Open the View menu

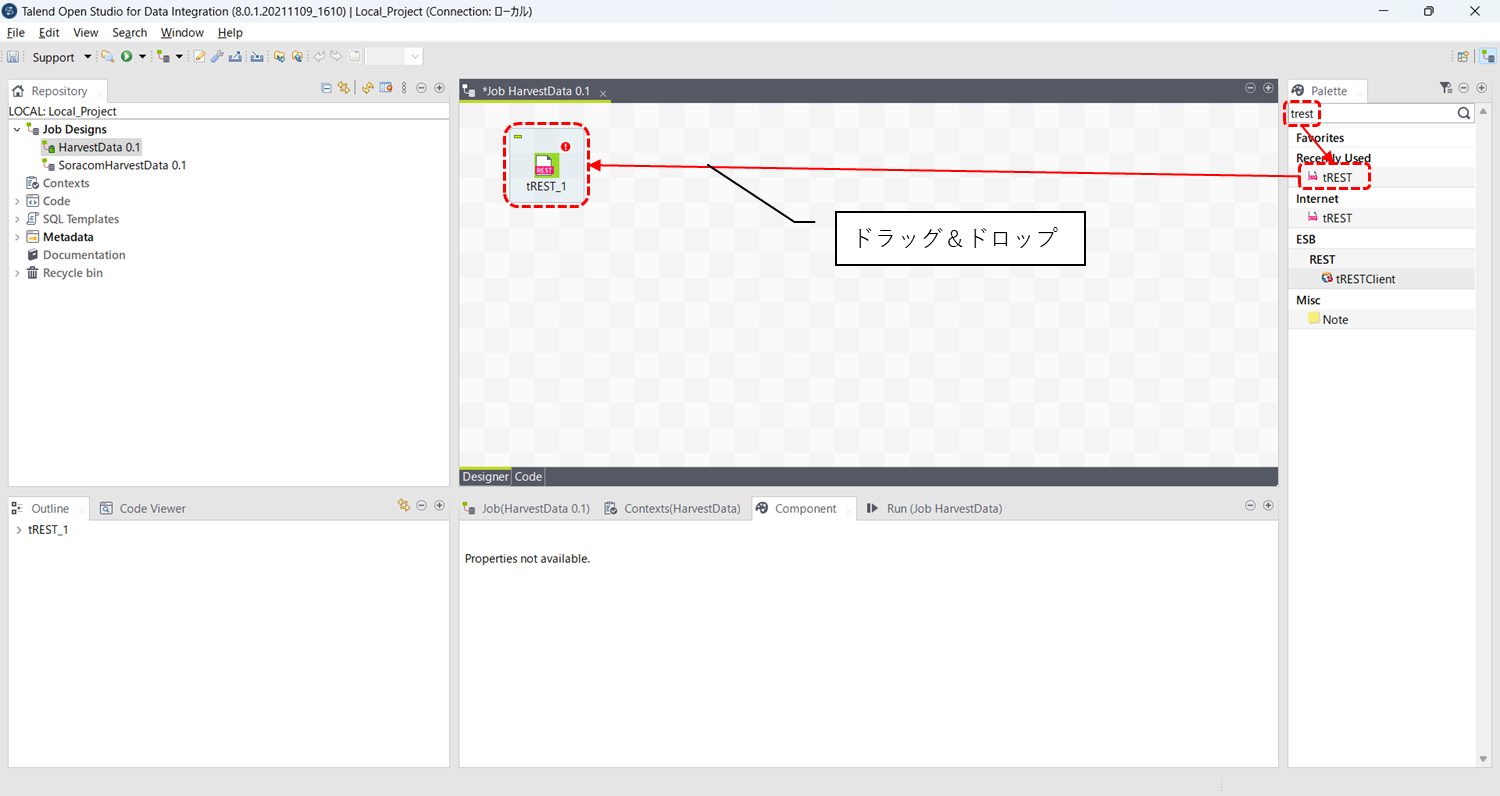click(x=86, y=33)
